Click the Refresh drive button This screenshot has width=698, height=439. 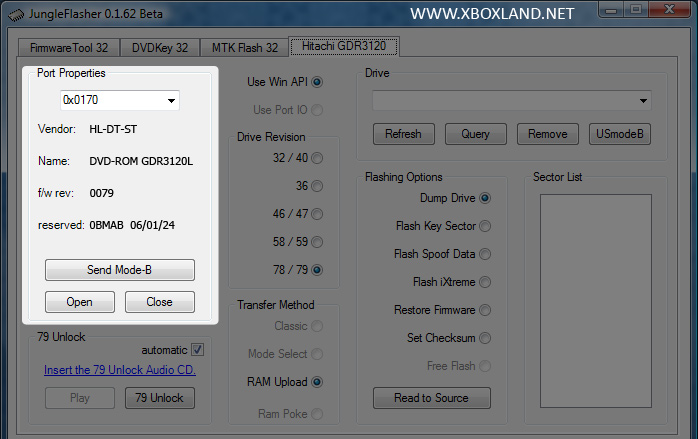pyautogui.click(x=404, y=134)
